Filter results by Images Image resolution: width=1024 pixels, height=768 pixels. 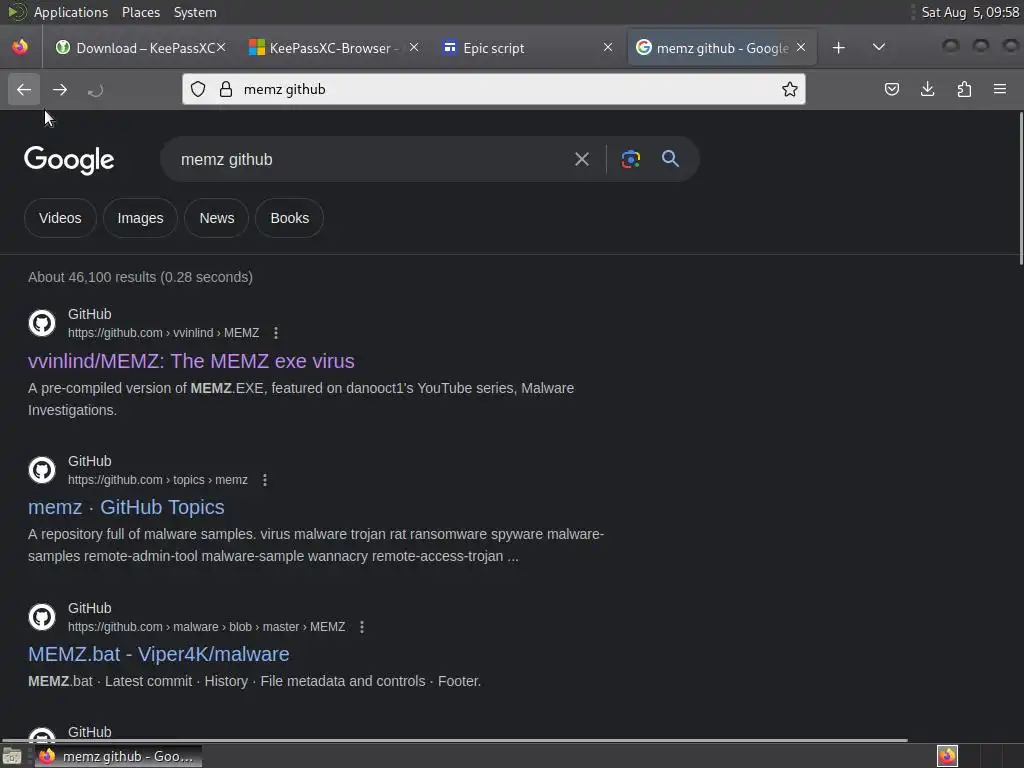pyautogui.click(x=140, y=218)
